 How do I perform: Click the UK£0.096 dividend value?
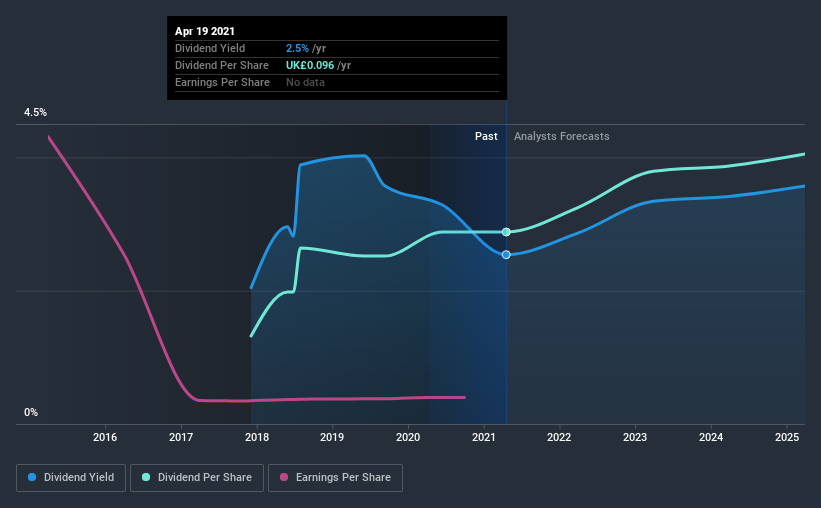point(310,65)
